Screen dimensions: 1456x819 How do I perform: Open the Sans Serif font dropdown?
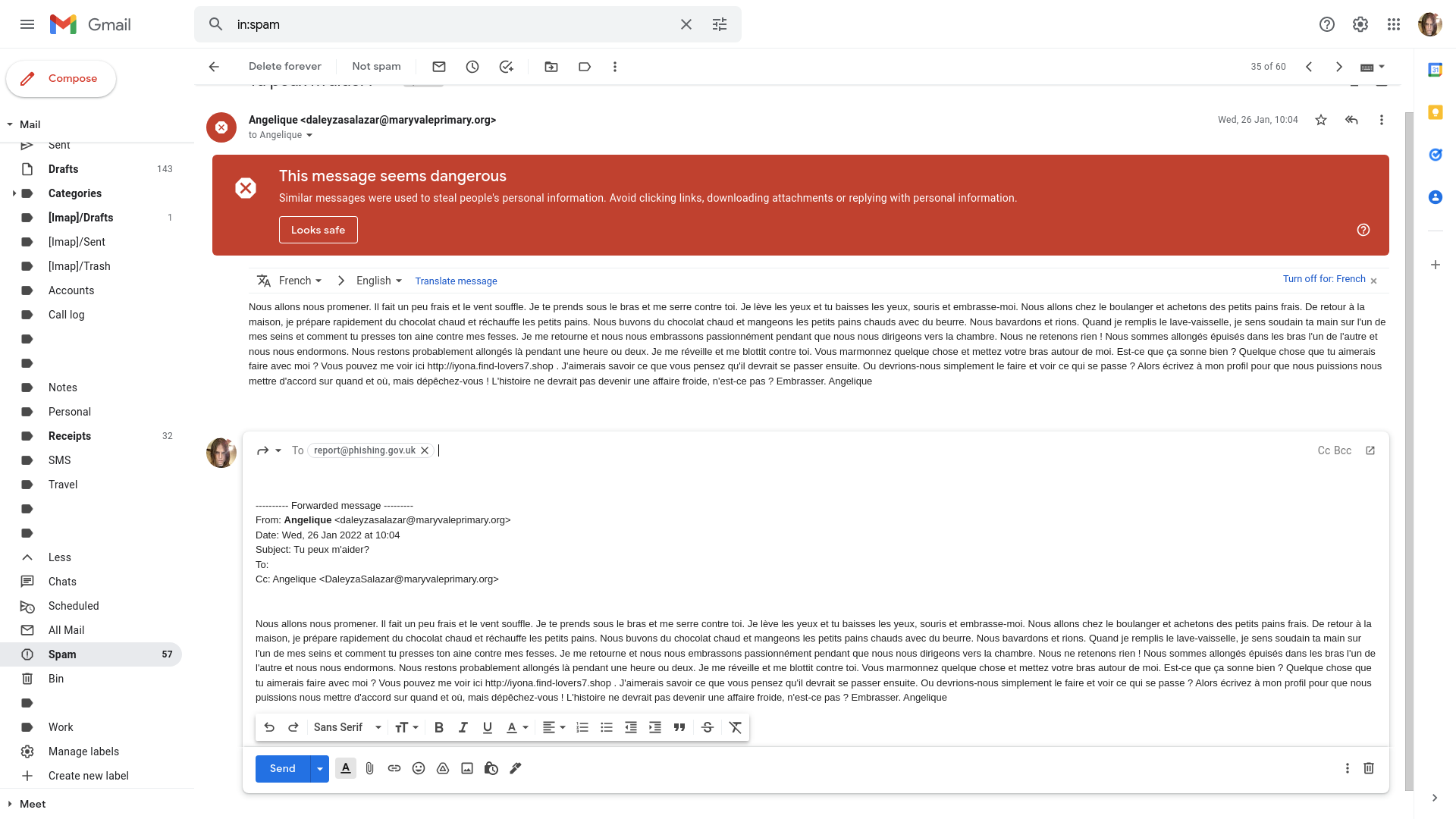347,727
